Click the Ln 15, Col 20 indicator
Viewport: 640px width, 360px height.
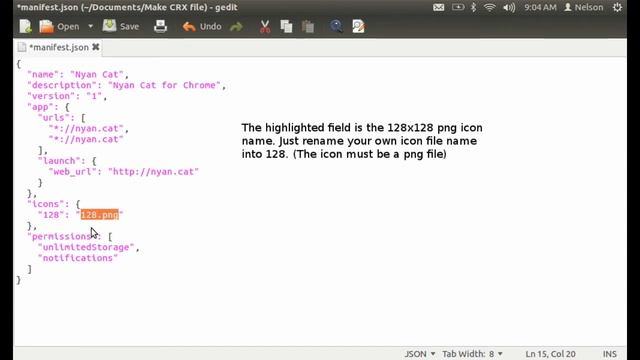[x=550, y=354]
